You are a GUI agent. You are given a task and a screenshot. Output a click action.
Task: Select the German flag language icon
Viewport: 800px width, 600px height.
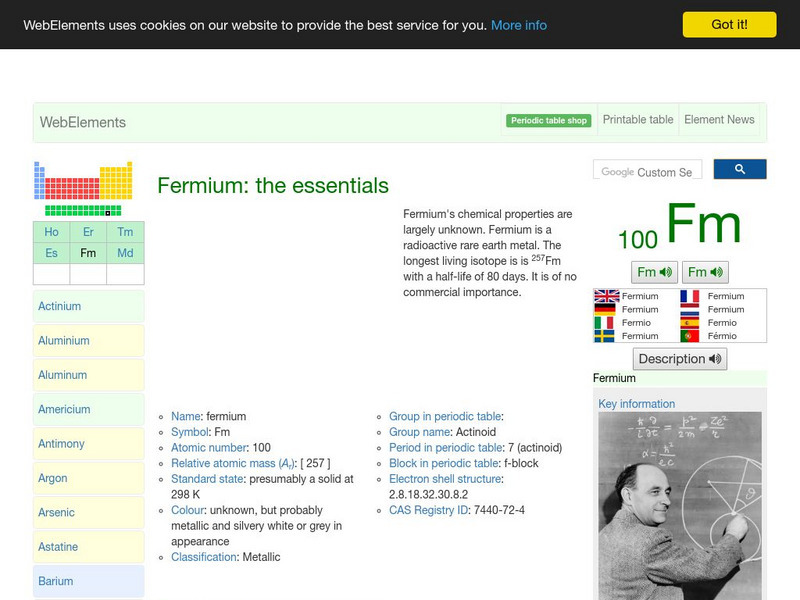pos(606,310)
